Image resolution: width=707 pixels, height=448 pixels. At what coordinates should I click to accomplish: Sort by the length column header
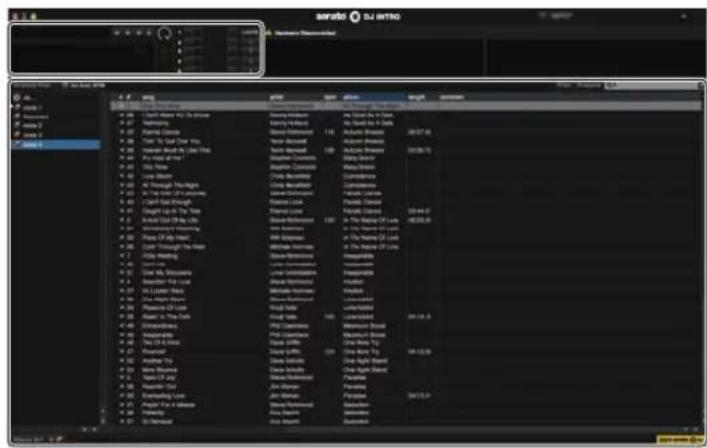416,97
